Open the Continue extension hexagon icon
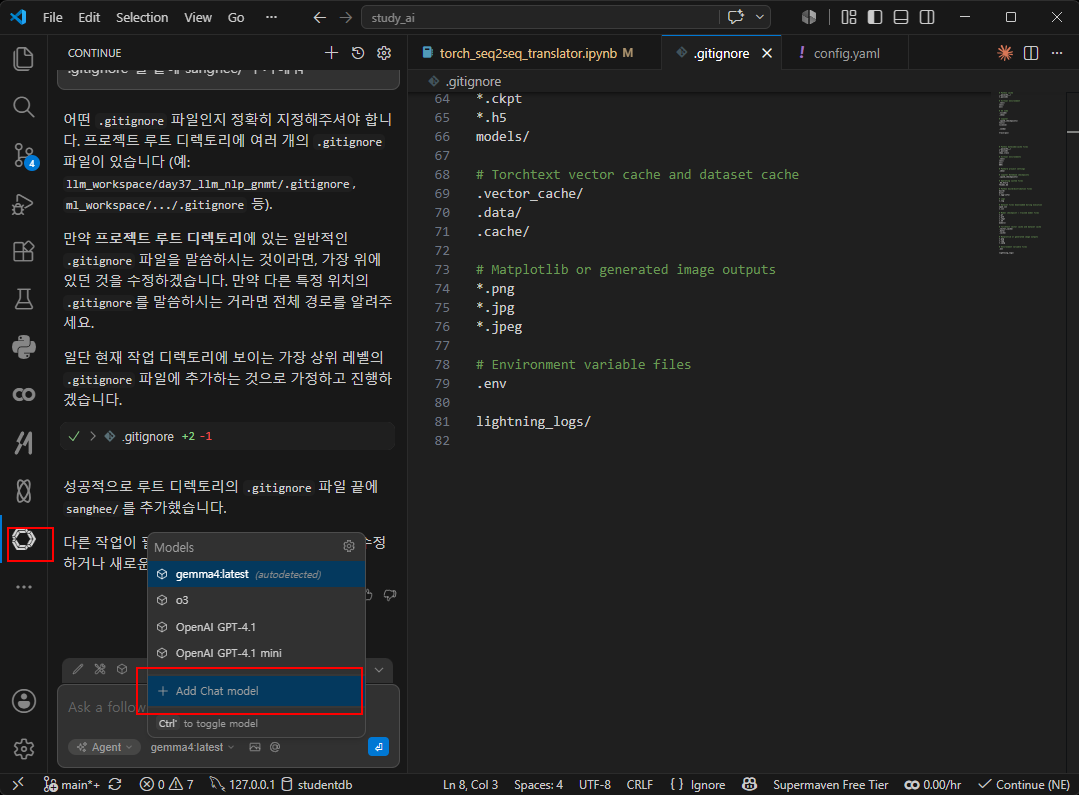 coord(23,539)
